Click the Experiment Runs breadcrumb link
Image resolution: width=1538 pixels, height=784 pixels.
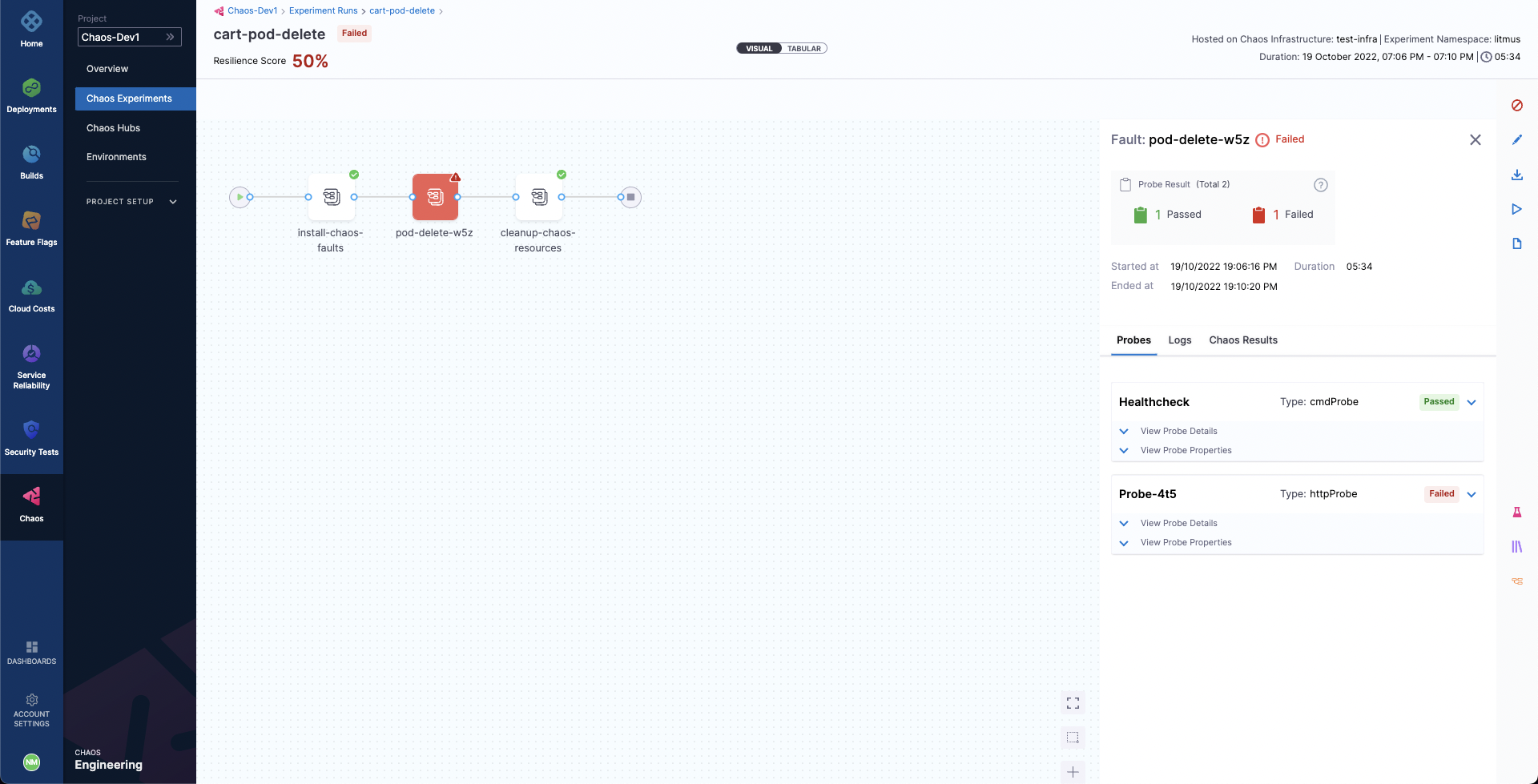[323, 11]
